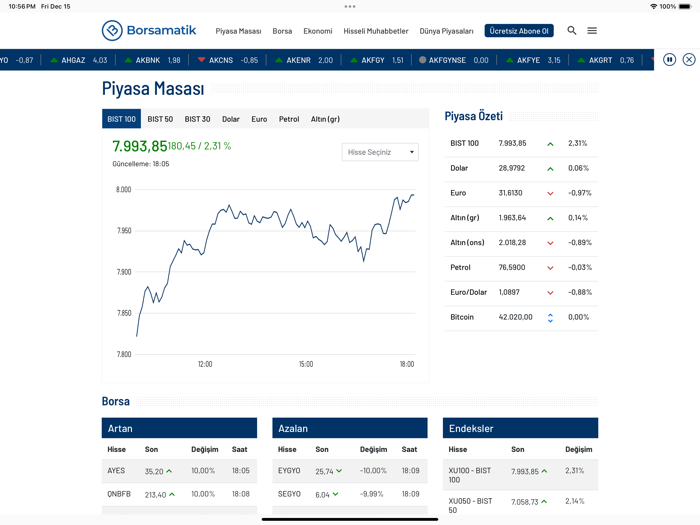The width and height of the screenshot is (700, 525).
Task: Click the Ücretsiz Abone Ol button
Action: pos(519,31)
